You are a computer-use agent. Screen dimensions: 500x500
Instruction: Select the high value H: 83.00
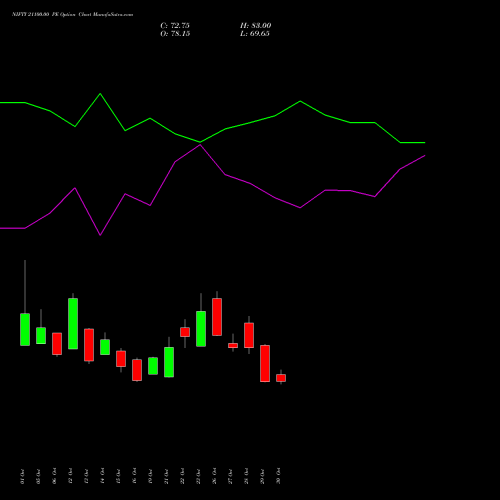point(255,25)
